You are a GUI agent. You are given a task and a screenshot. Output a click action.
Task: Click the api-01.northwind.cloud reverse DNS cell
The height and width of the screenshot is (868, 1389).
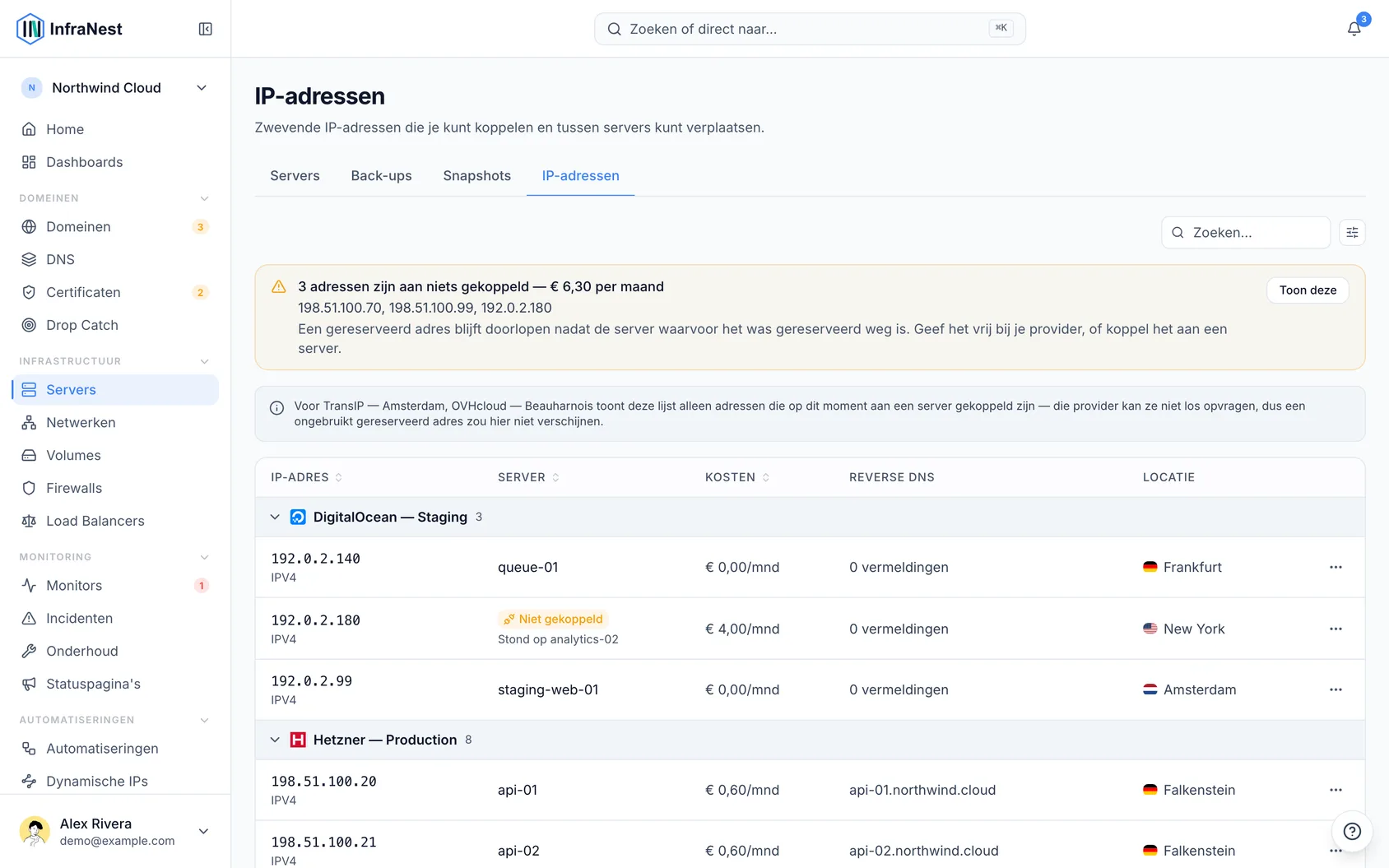point(922,790)
